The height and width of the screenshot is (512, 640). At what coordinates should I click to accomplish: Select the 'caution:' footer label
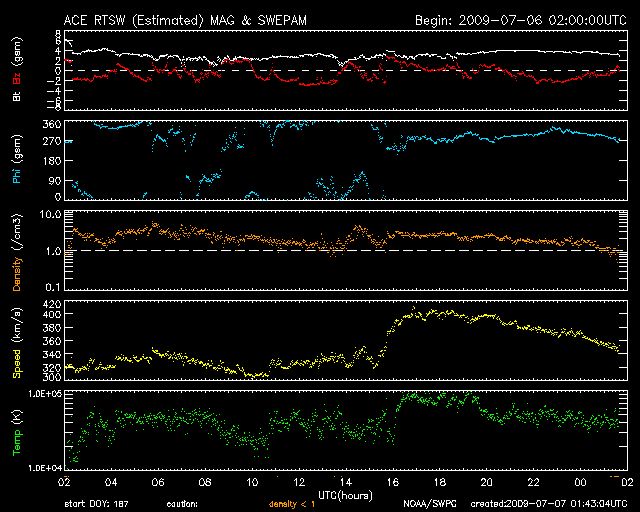coord(182,504)
